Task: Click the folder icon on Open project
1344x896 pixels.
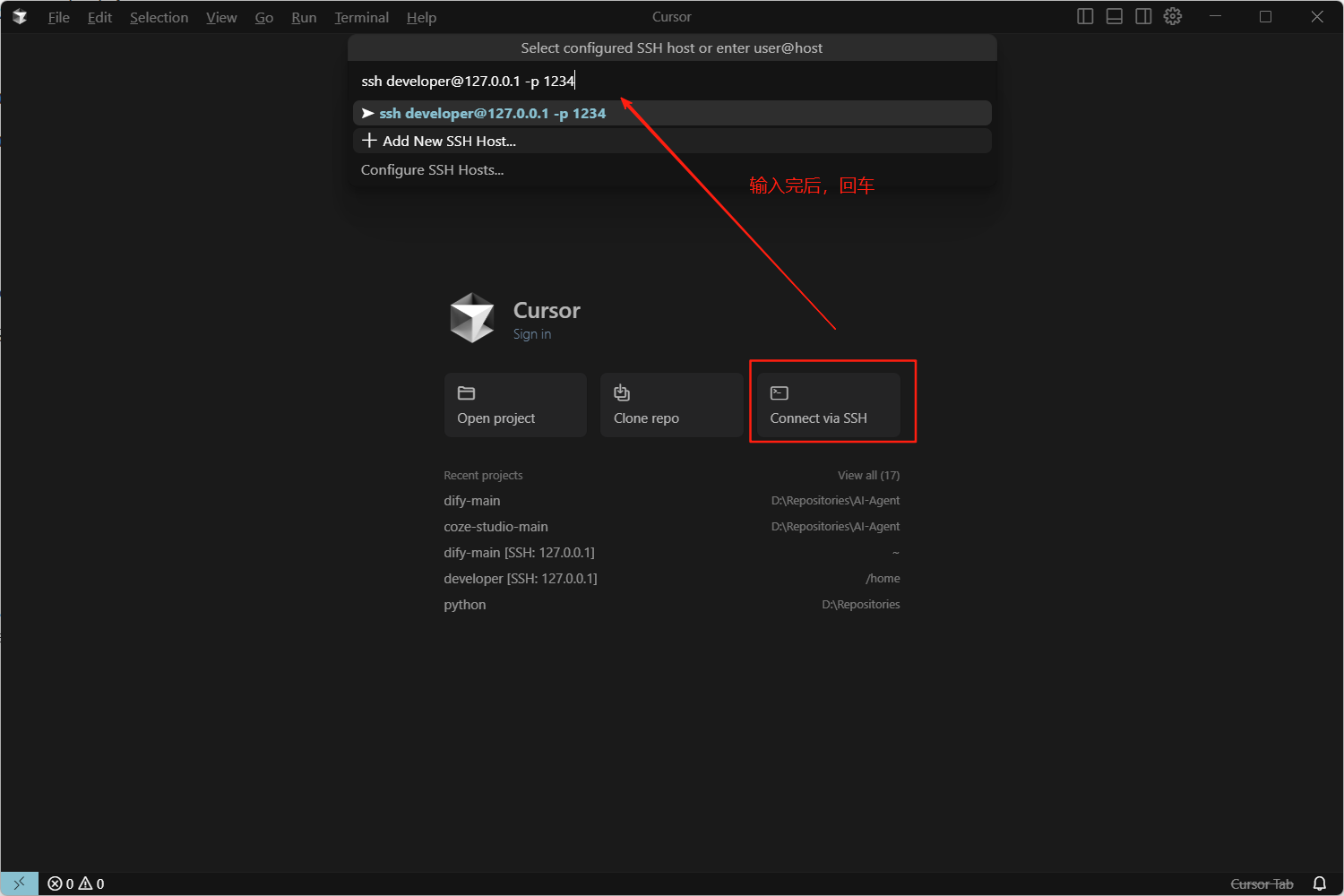Action: pos(466,393)
